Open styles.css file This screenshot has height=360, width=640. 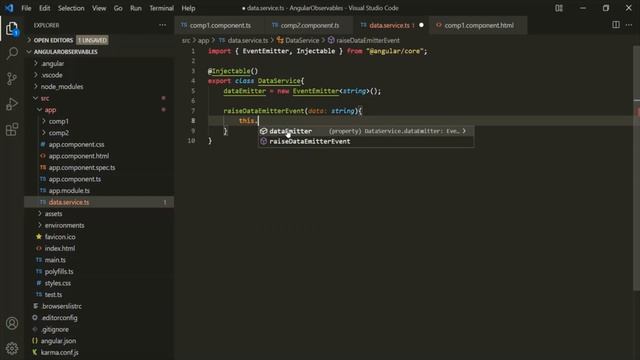tap(58, 283)
